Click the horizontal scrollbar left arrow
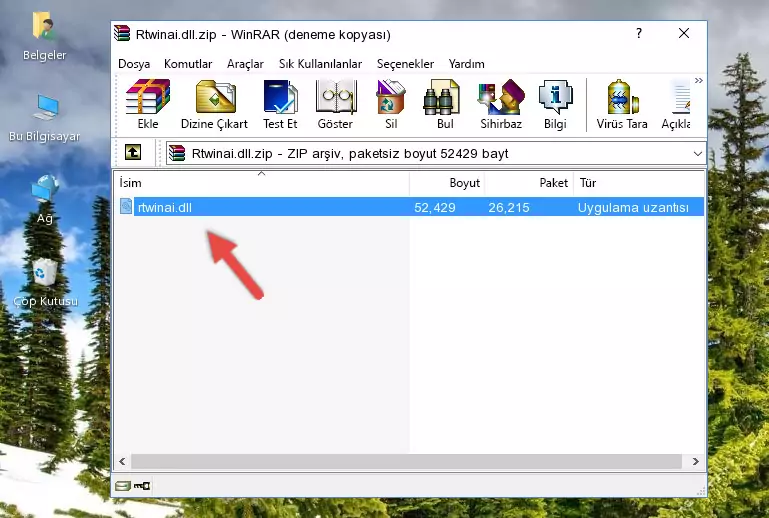The image size is (769, 518). pos(122,461)
